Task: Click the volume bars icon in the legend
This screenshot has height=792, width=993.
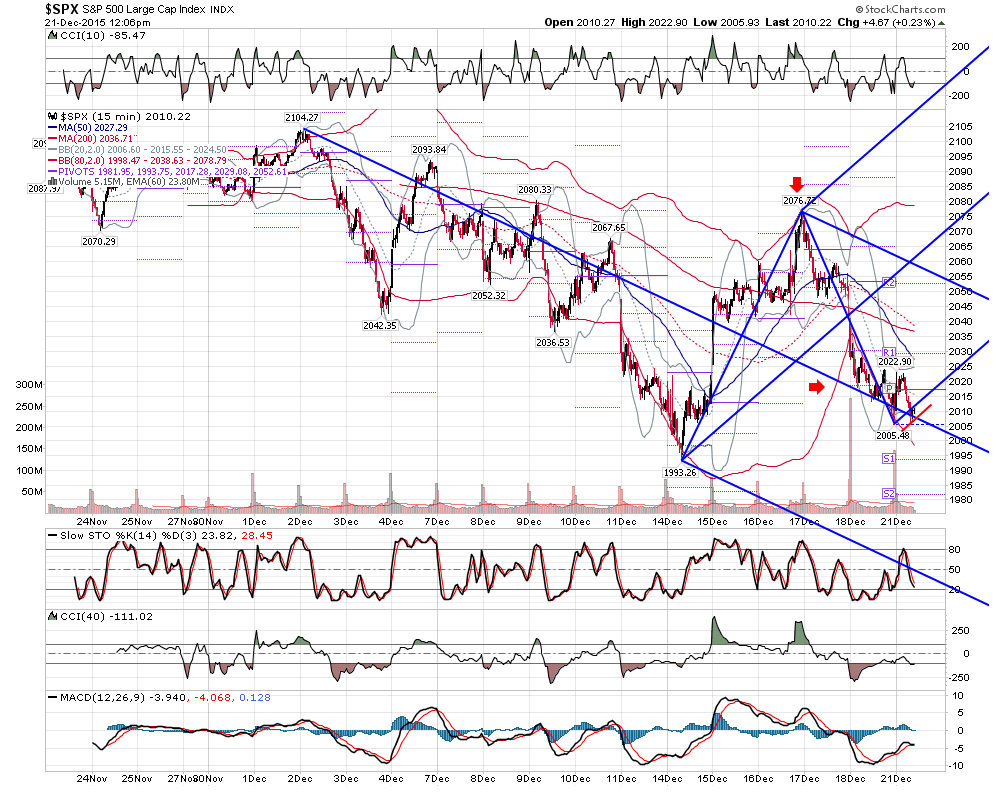Action: tap(53, 182)
